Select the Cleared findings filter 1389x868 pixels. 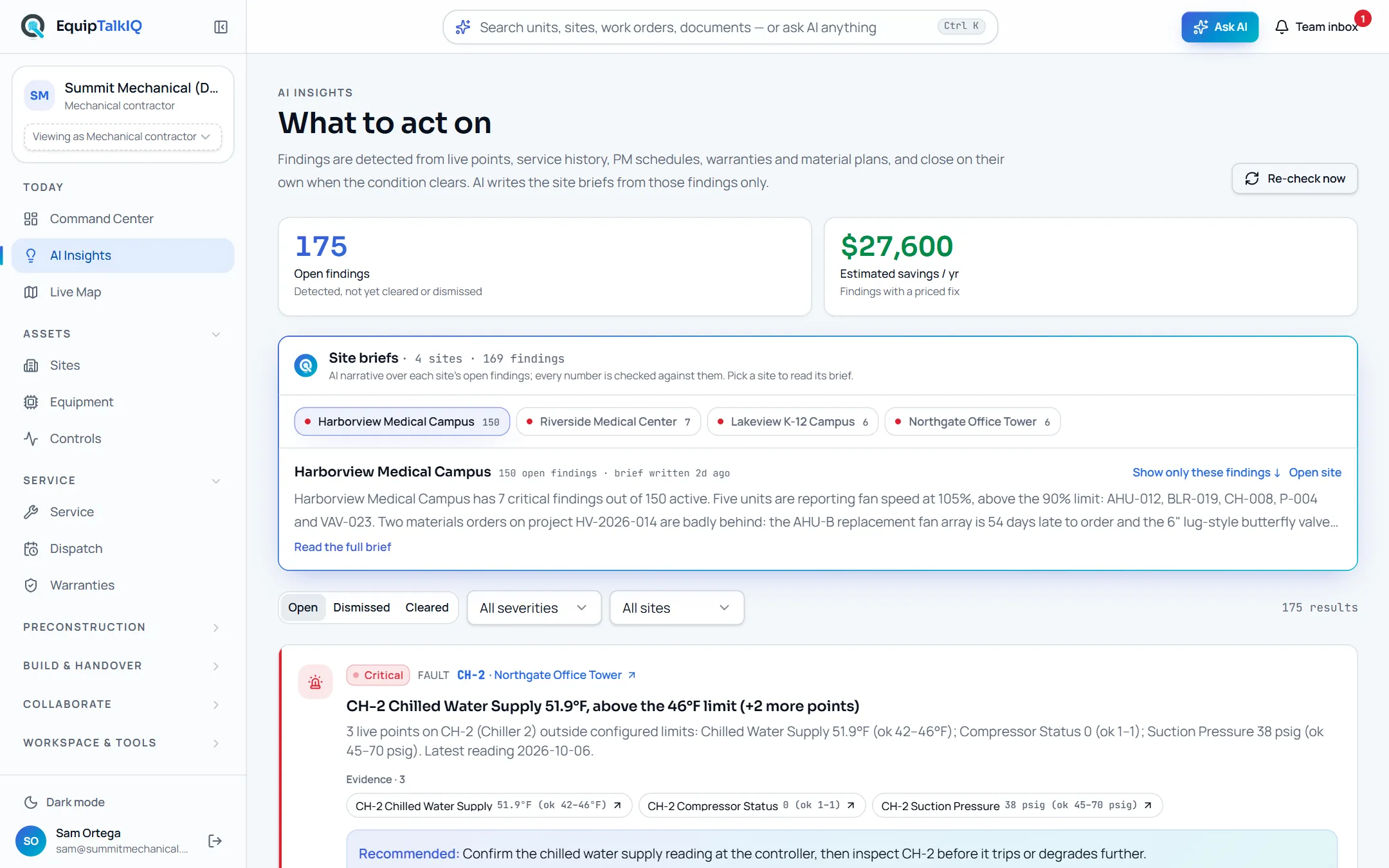tap(427, 608)
